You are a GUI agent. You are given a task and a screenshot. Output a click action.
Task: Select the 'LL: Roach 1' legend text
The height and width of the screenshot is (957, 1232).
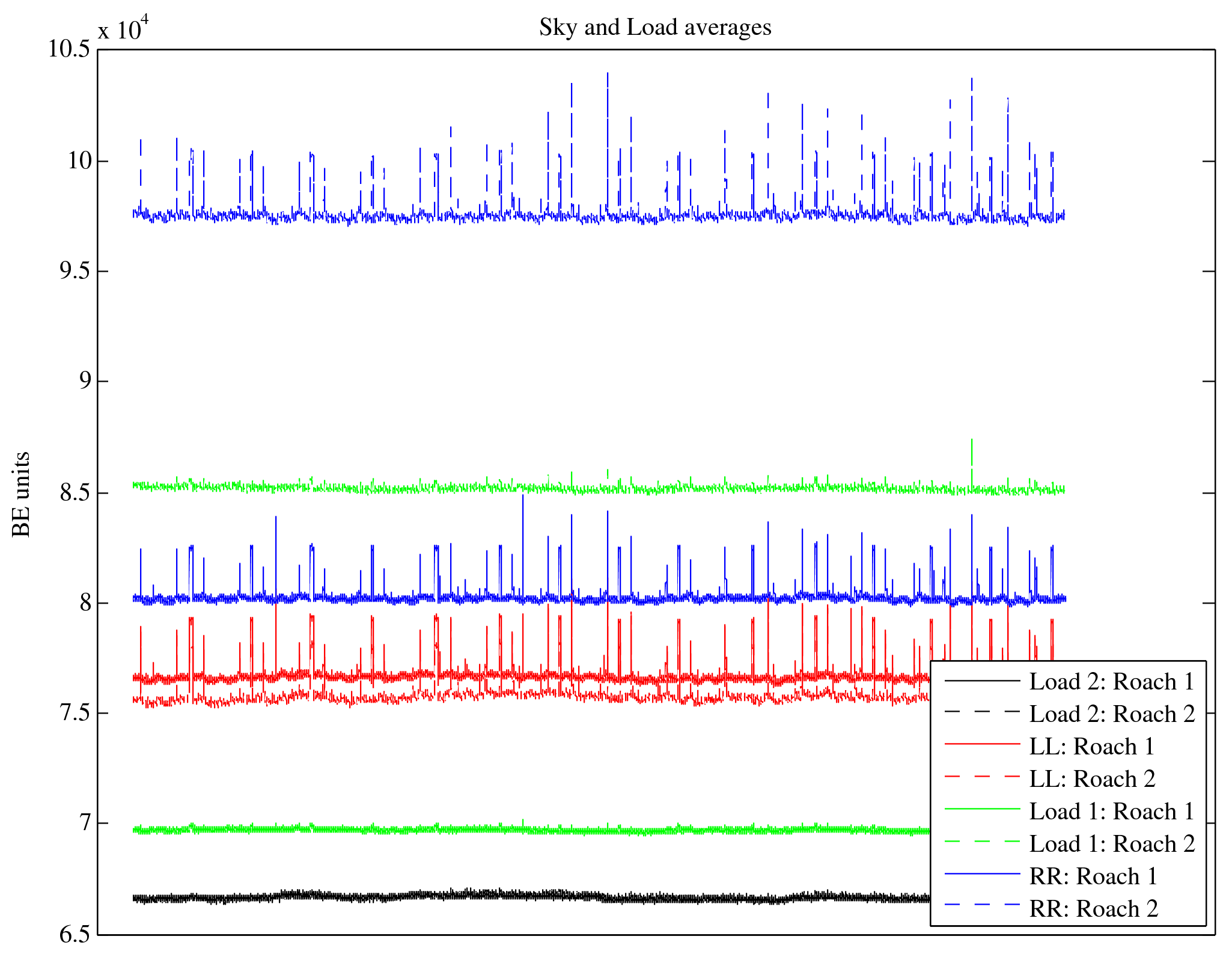(1091, 747)
